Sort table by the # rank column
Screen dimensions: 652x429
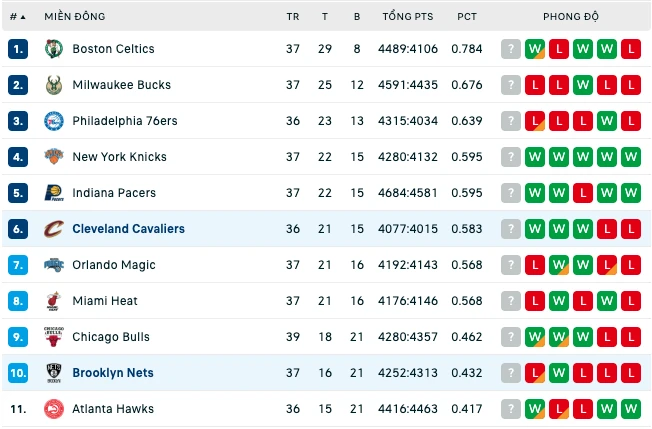tap(17, 17)
